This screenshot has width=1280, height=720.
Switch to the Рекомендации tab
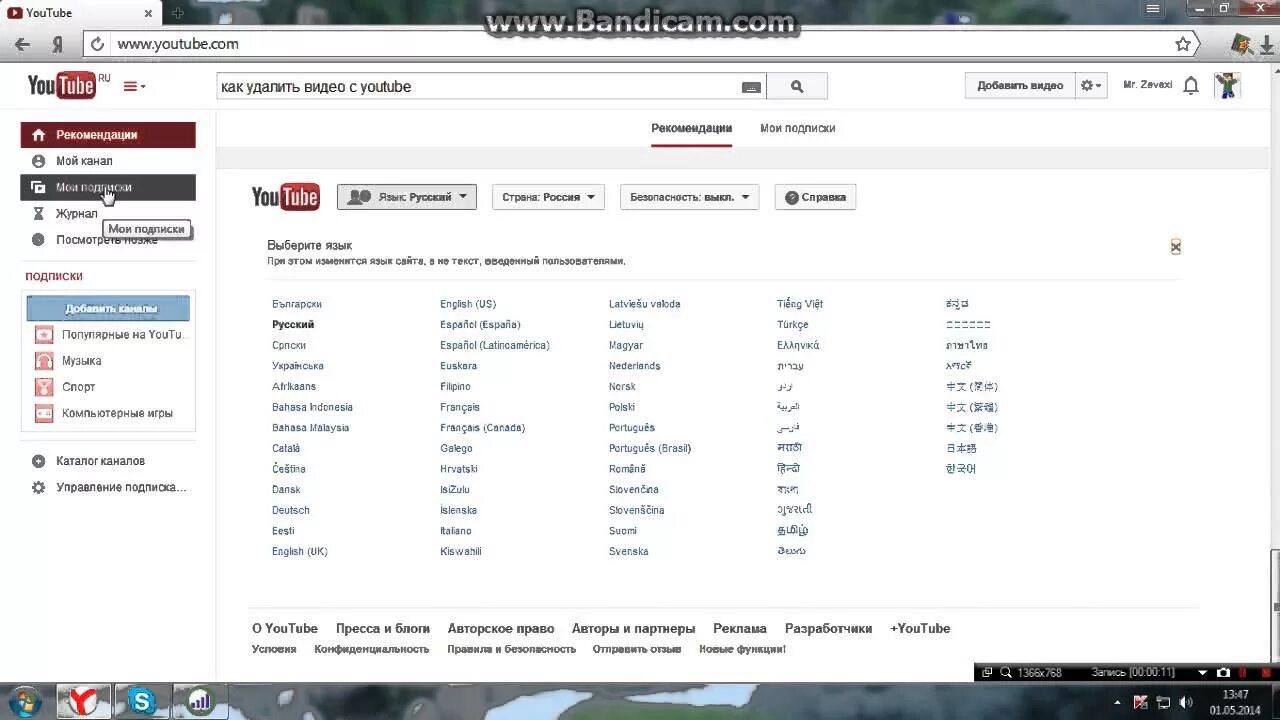coord(691,128)
